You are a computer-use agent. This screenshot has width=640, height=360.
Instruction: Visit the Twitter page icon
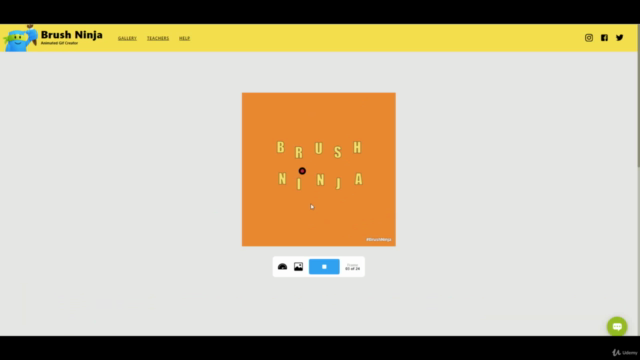[x=620, y=38]
